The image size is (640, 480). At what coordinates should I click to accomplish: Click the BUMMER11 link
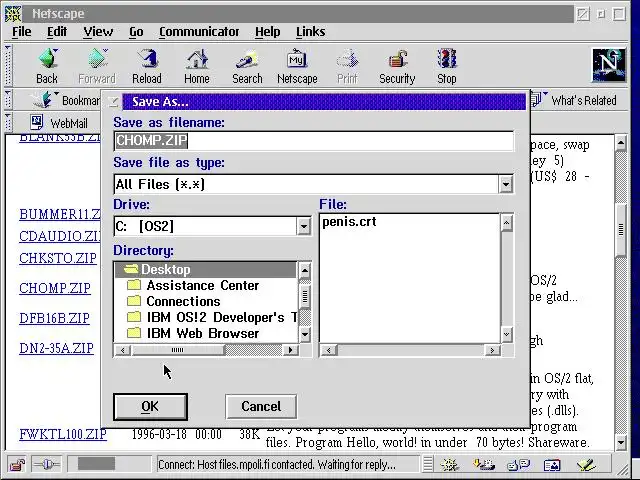coord(60,214)
